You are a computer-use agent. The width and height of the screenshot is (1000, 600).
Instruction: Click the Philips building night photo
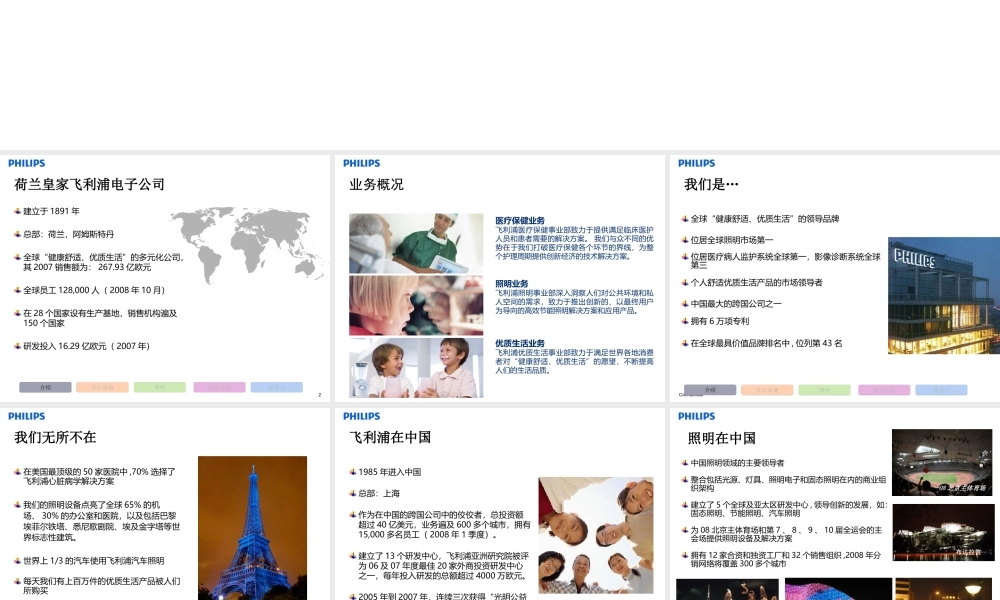(x=944, y=295)
